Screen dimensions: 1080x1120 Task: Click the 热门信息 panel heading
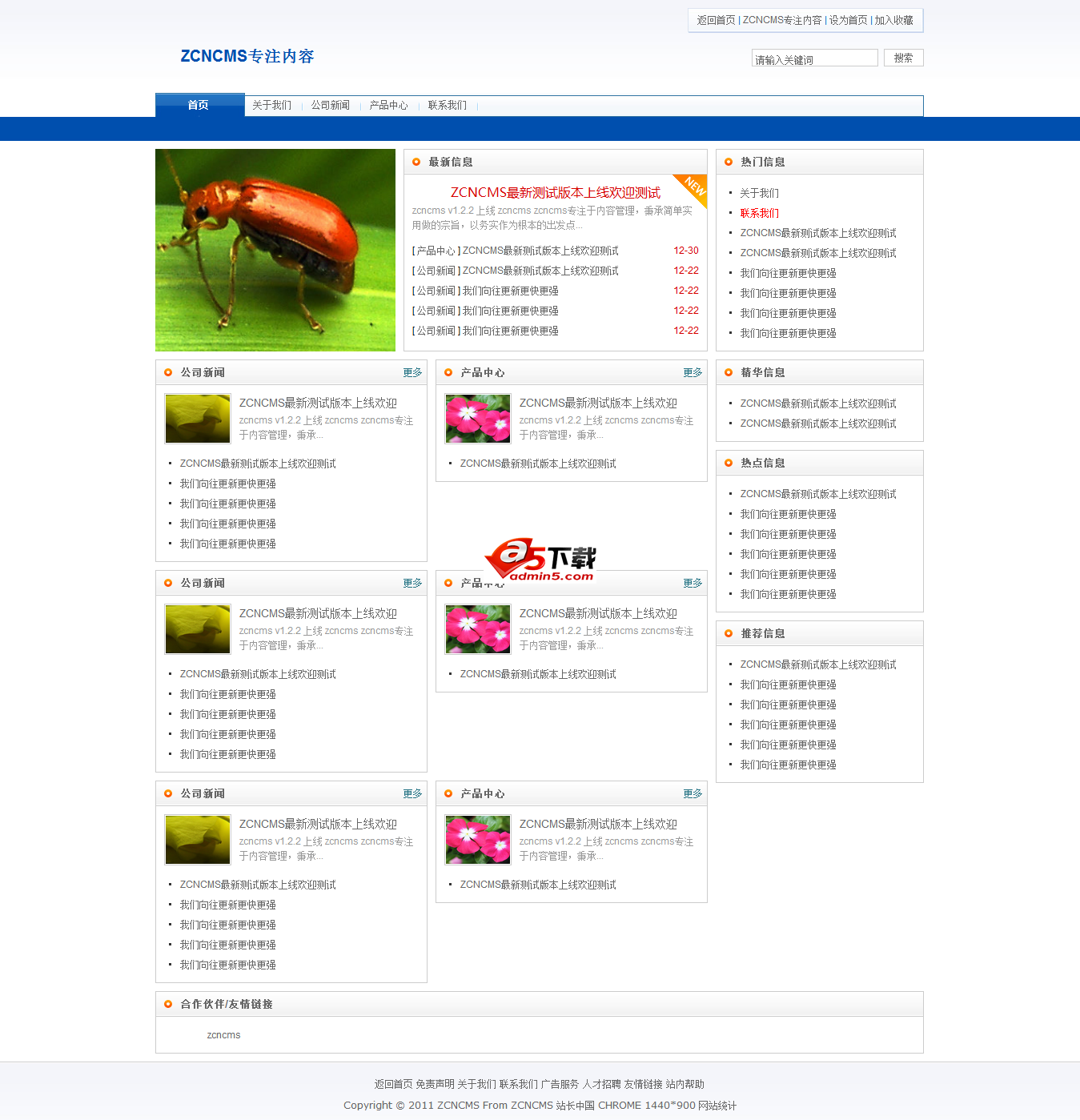pos(763,162)
